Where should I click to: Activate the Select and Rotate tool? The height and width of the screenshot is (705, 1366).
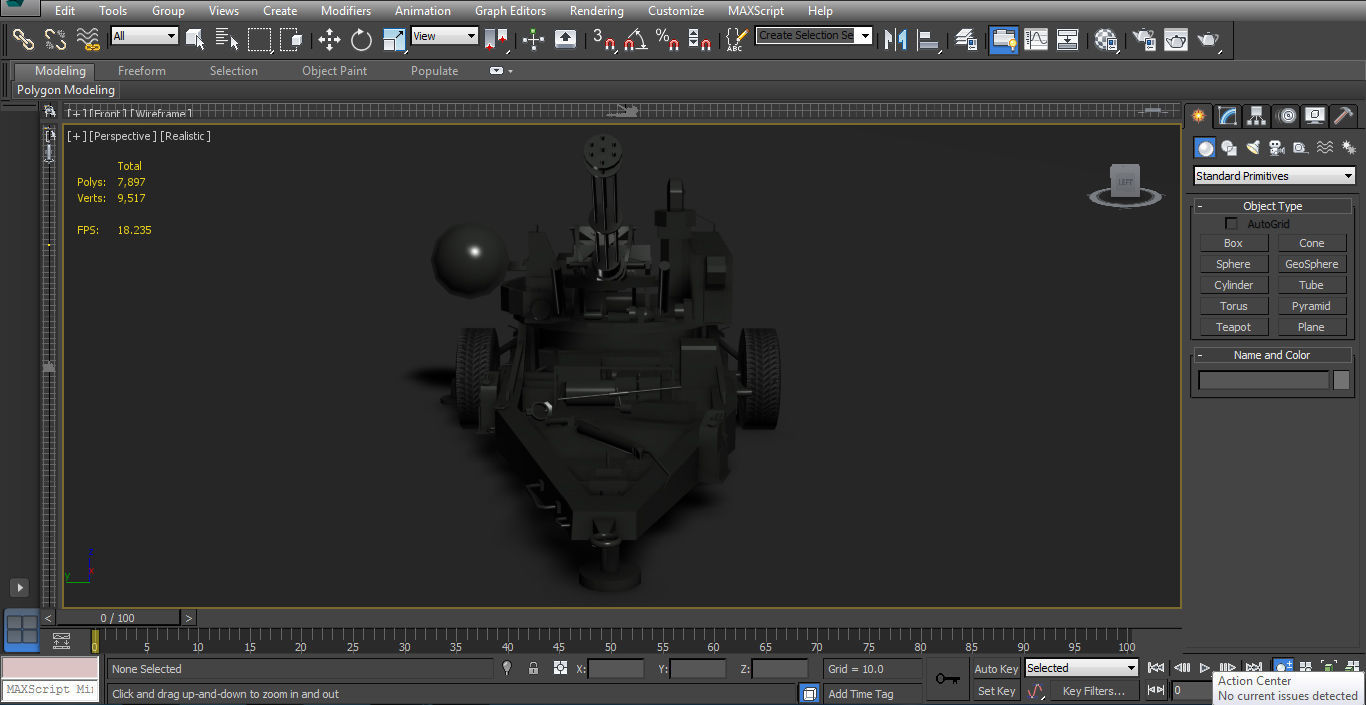pyautogui.click(x=361, y=40)
